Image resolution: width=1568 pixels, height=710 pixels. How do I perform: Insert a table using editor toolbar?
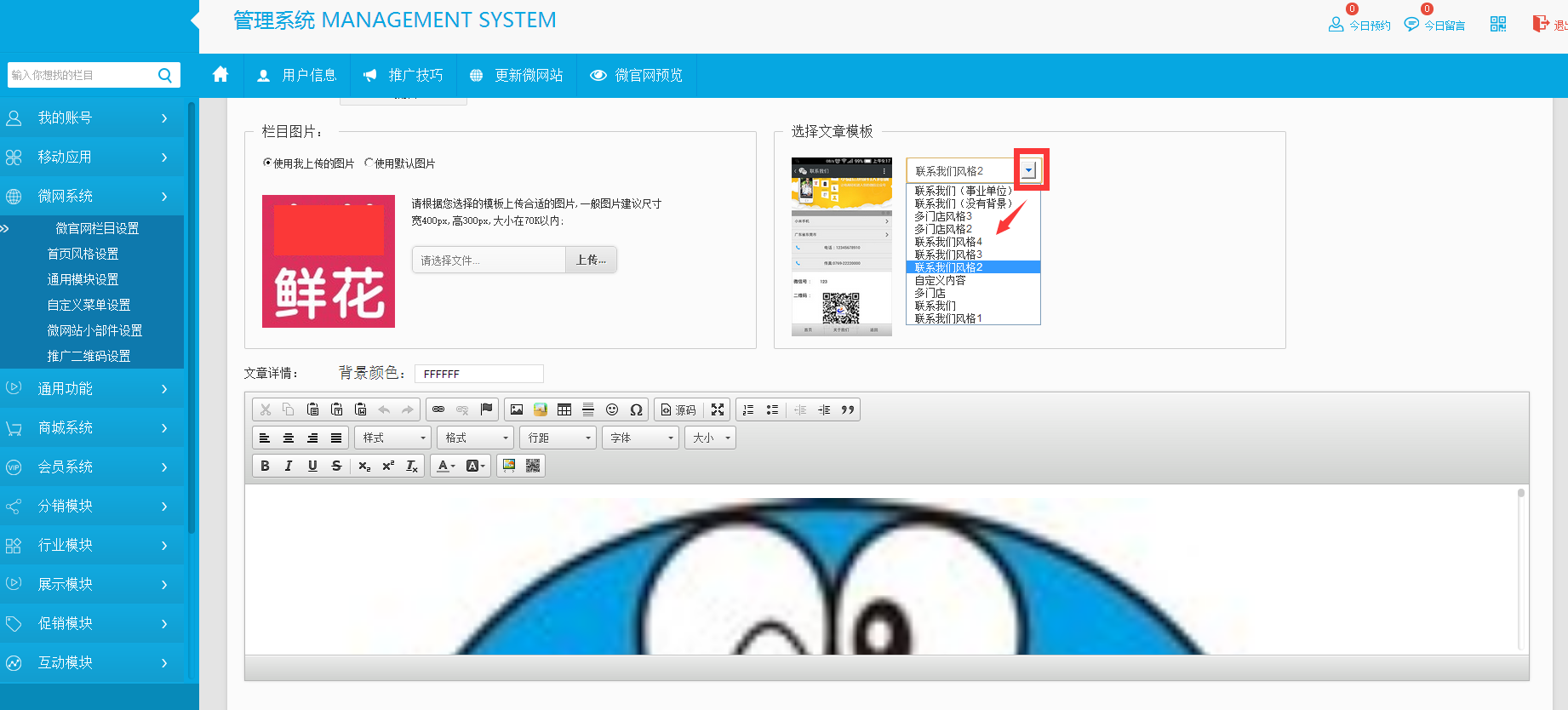point(564,409)
